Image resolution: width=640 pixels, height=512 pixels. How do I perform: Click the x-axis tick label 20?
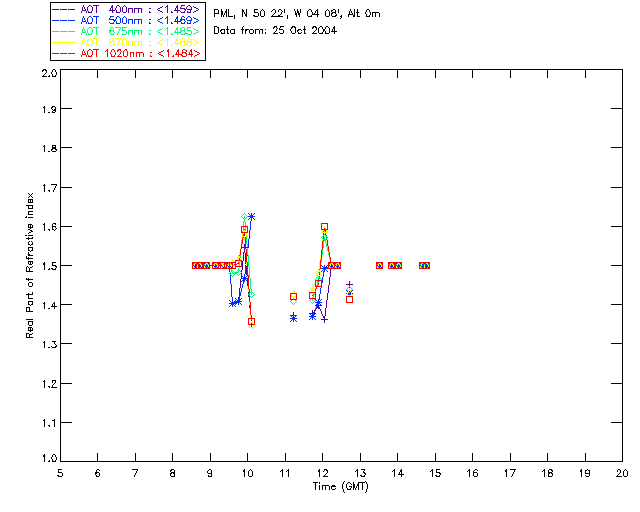pos(622,473)
